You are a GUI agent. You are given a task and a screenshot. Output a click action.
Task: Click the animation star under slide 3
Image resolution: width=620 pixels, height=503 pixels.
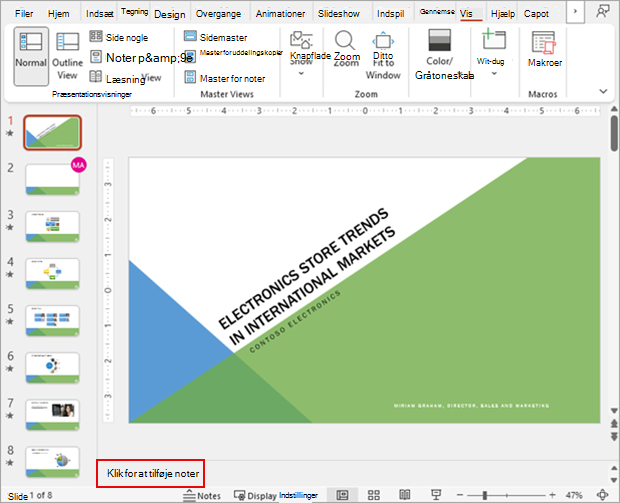tap(10, 227)
